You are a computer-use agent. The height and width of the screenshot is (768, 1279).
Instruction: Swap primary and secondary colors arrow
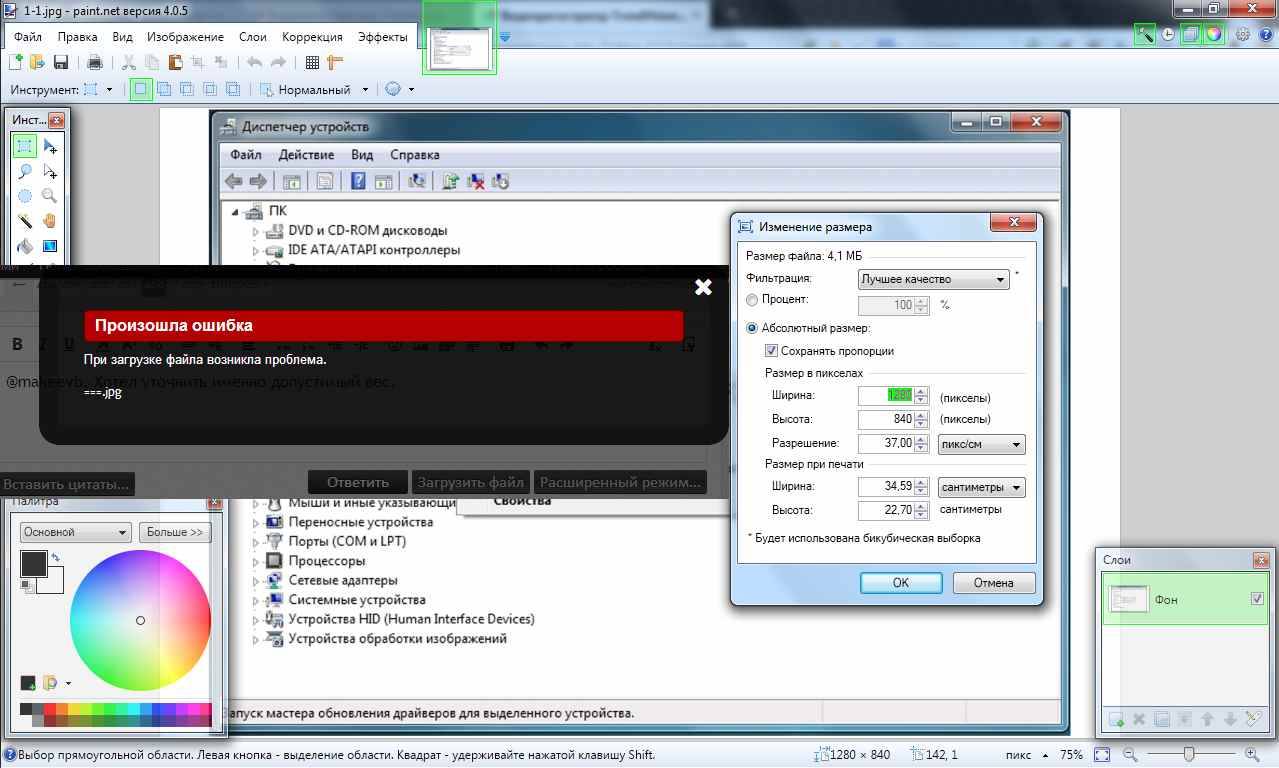click(56, 557)
